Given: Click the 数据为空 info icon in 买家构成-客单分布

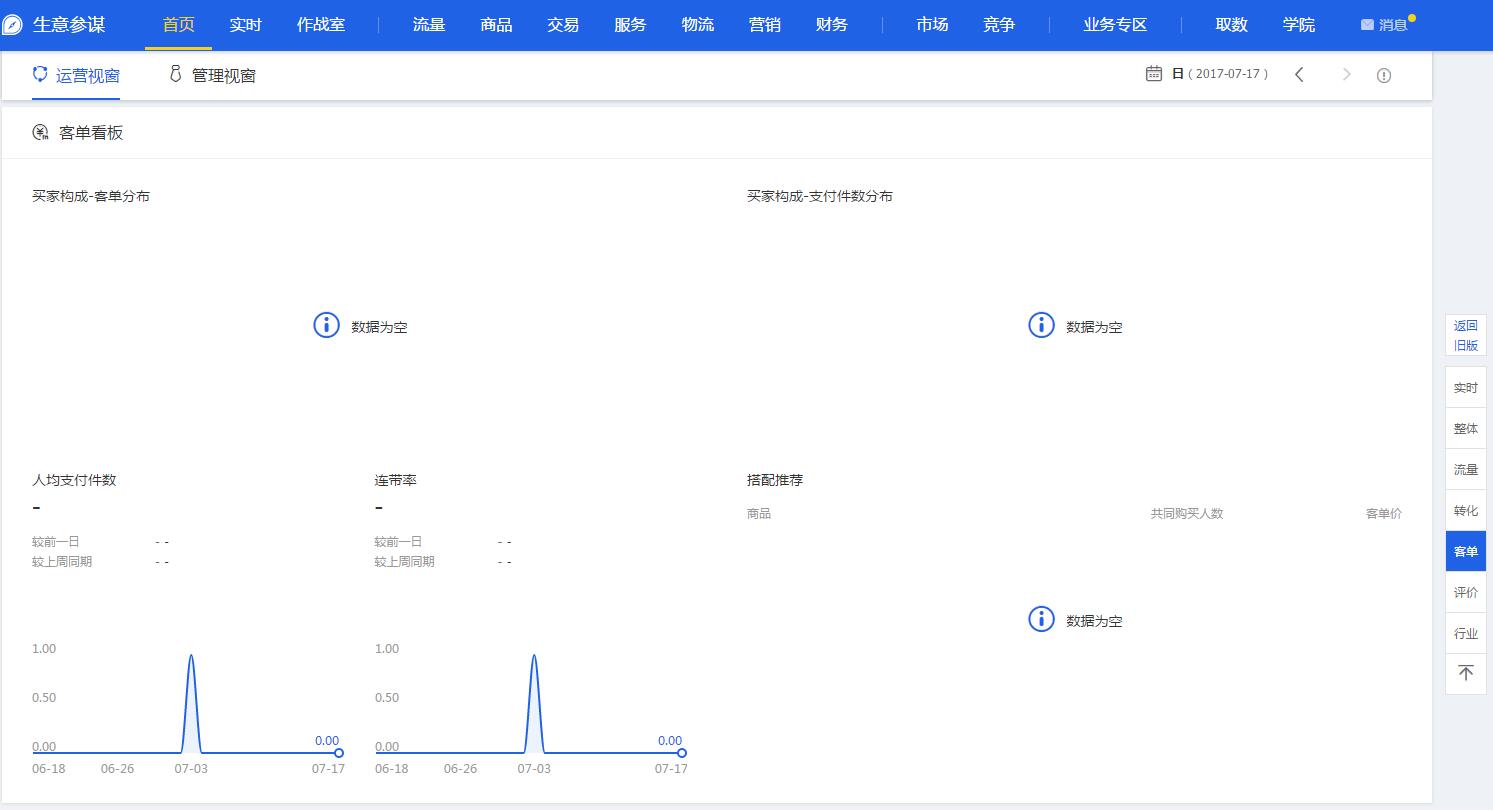Looking at the screenshot, I should pos(325,325).
